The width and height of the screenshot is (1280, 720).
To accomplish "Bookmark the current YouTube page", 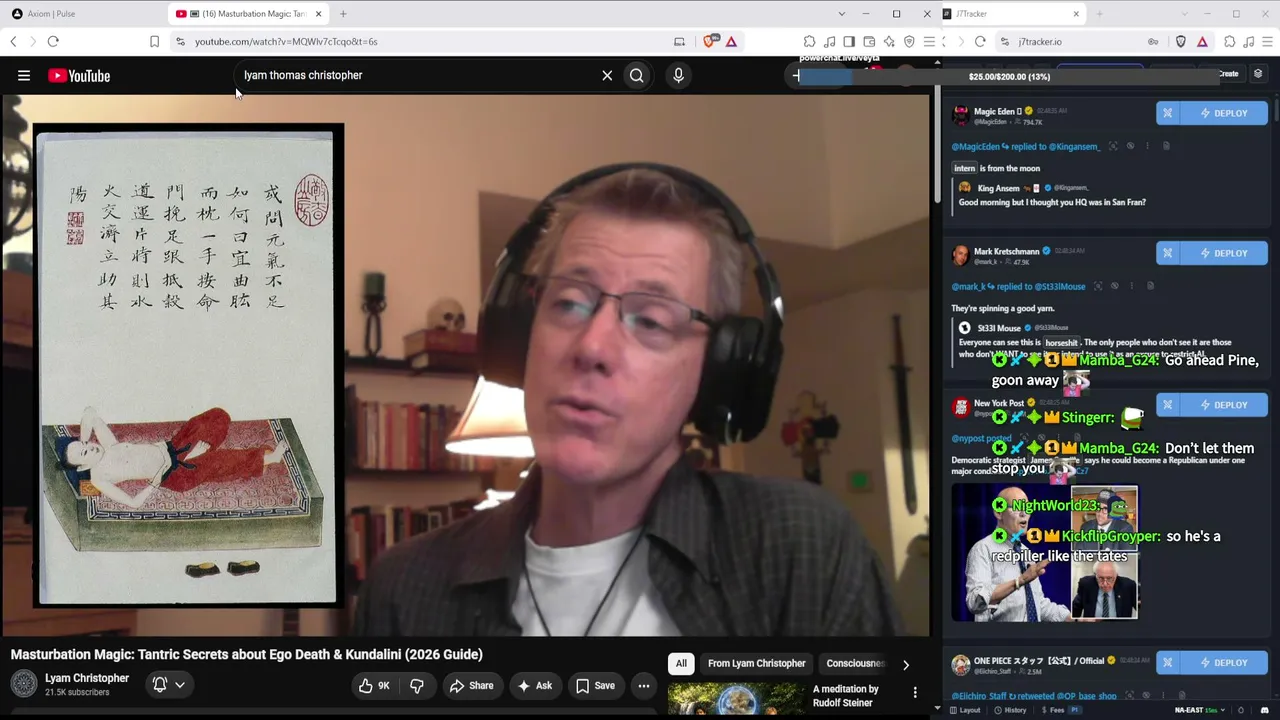I will tap(154, 41).
